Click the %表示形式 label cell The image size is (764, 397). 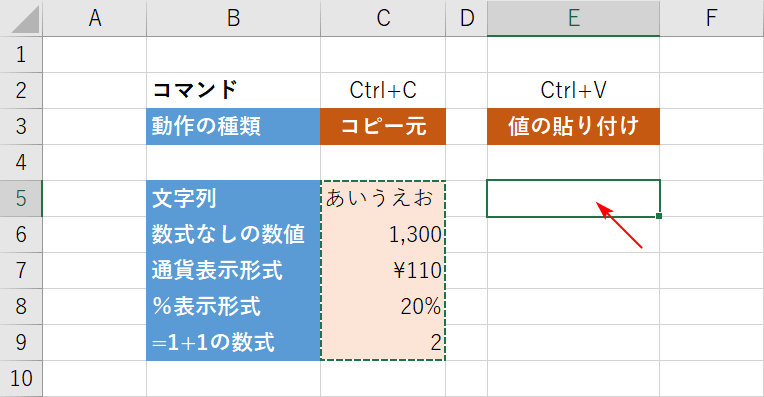[233, 307]
